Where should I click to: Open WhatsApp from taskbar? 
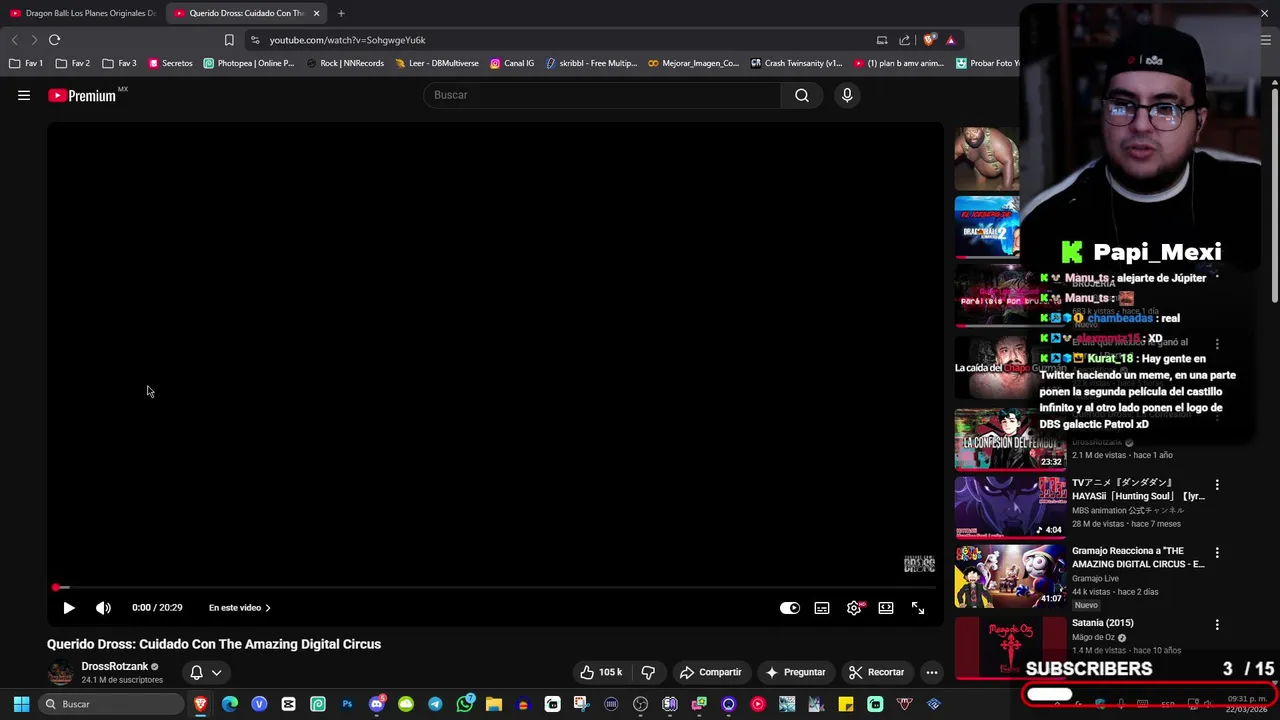(x=465, y=704)
